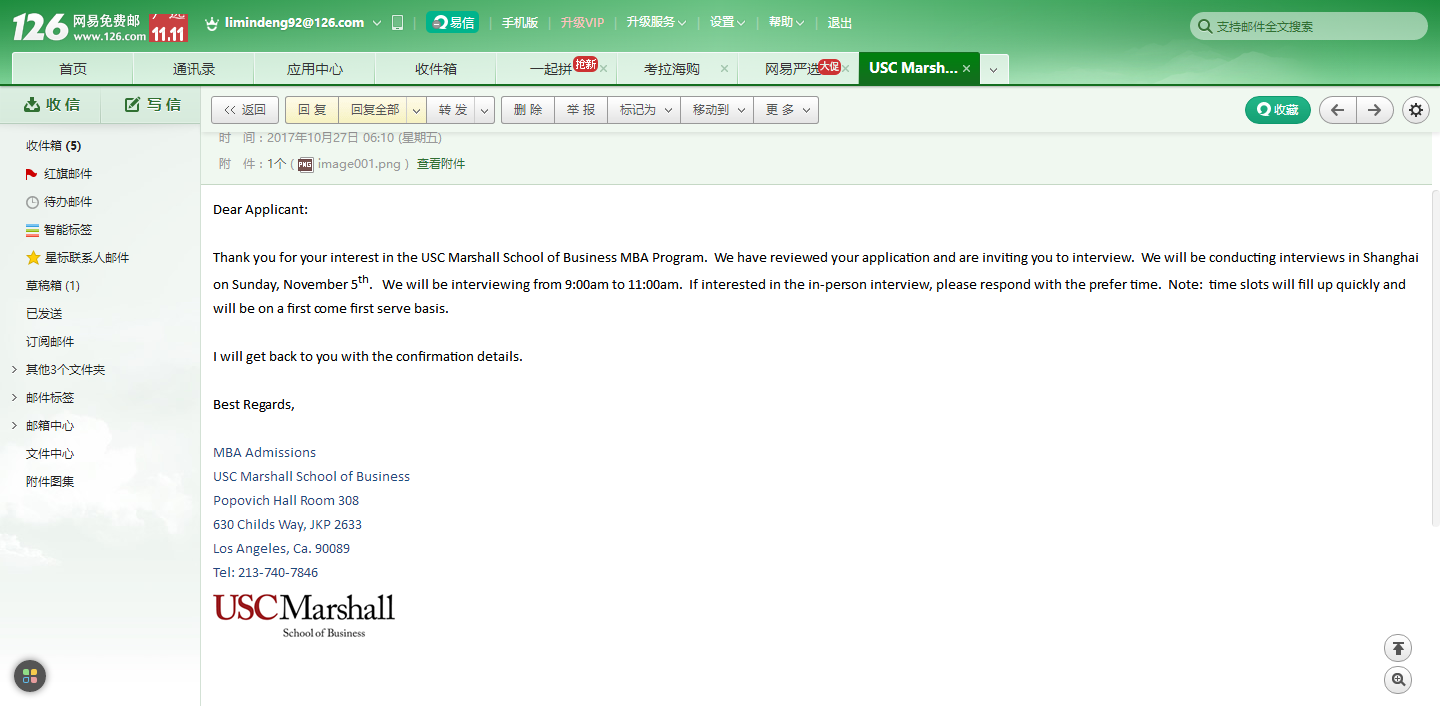
Task: Click 收信 to receive mail
Action: point(51,105)
